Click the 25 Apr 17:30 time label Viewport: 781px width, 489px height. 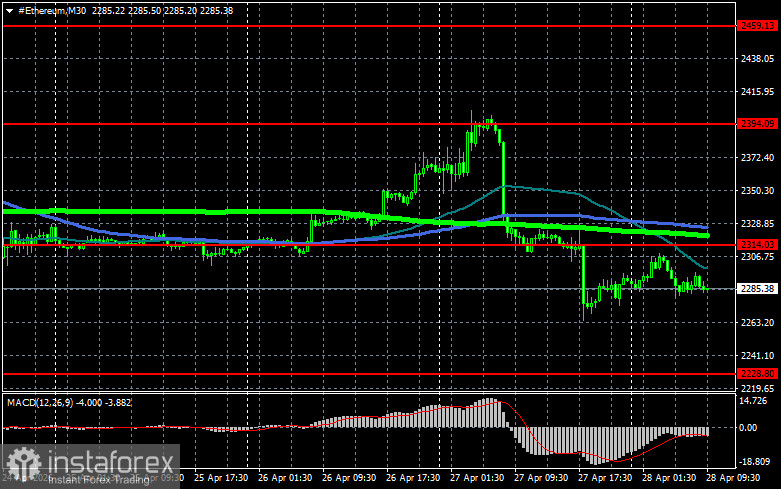click(221, 478)
